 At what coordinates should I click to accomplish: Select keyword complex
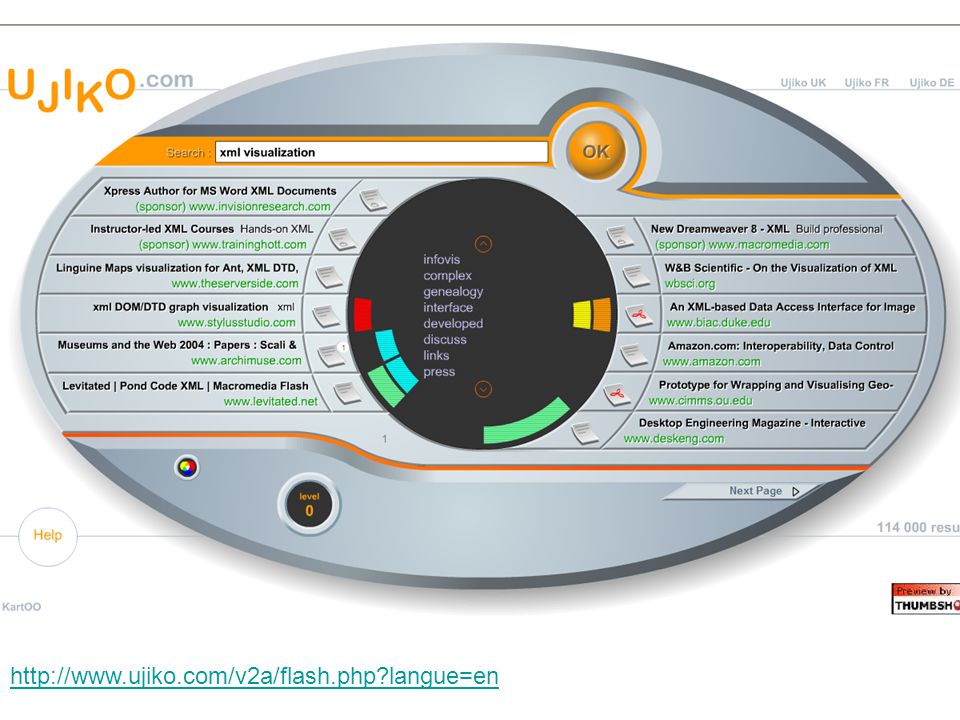tap(448, 276)
